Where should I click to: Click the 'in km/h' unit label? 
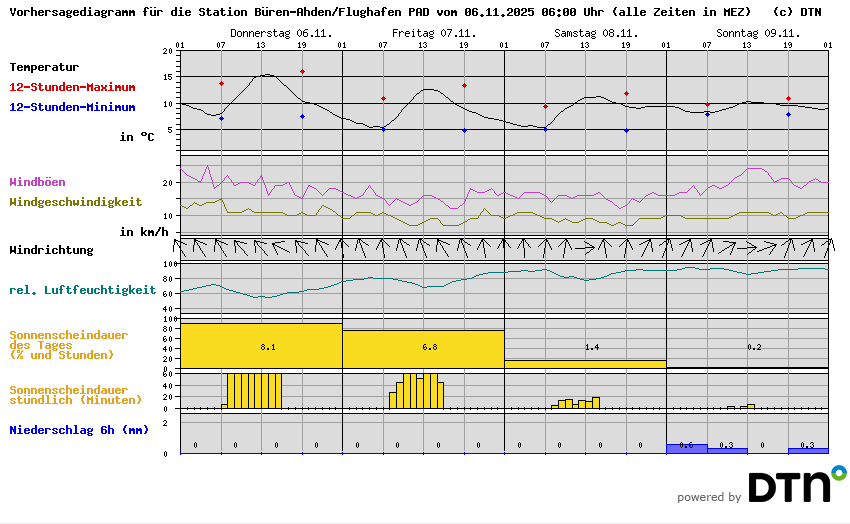(144, 232)
